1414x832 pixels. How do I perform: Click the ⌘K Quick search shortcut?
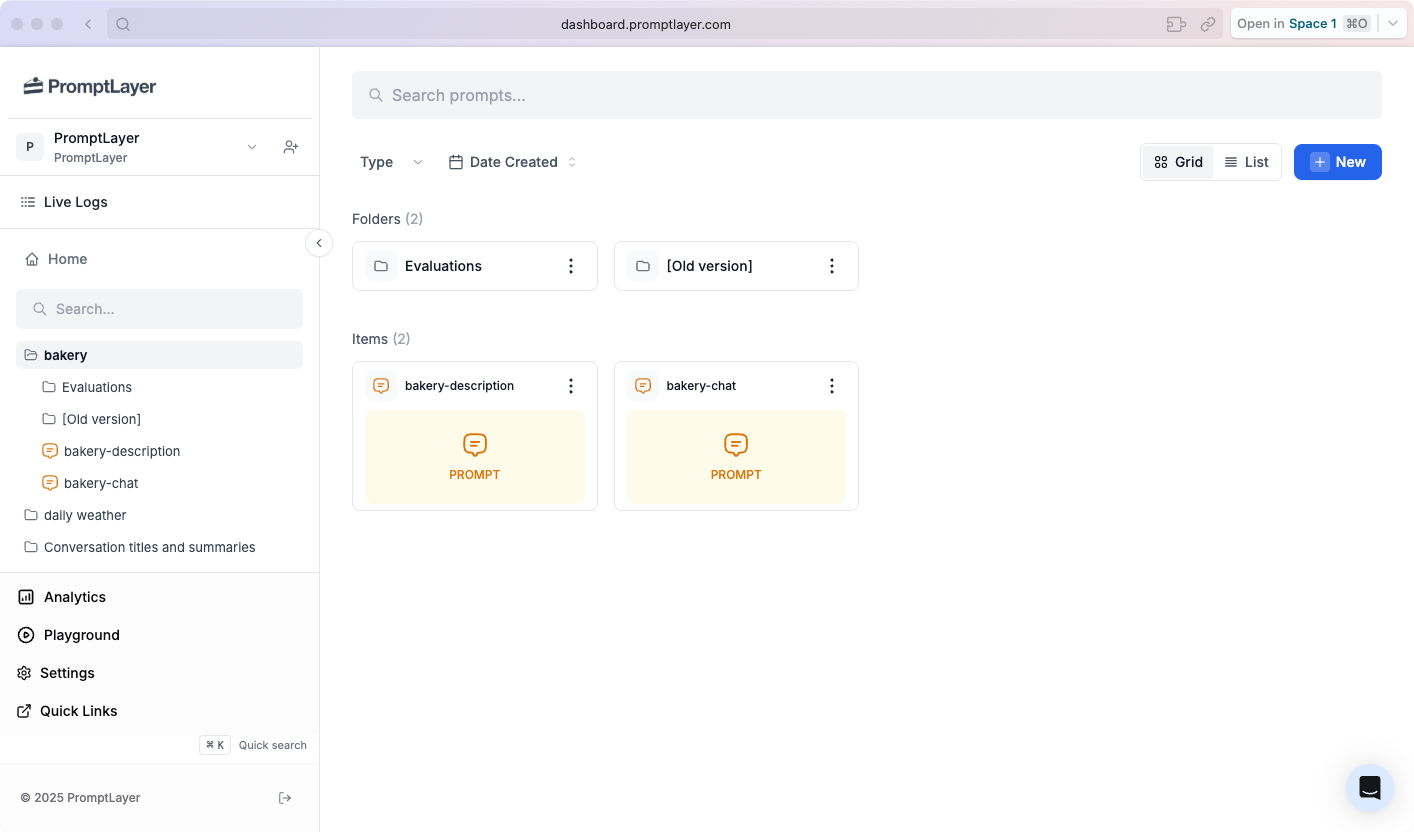254,745
